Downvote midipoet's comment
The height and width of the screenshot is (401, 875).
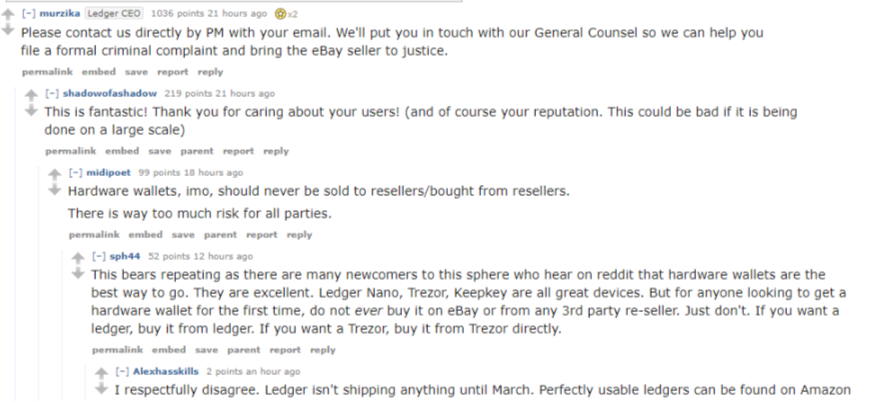[x=55, y=190]
